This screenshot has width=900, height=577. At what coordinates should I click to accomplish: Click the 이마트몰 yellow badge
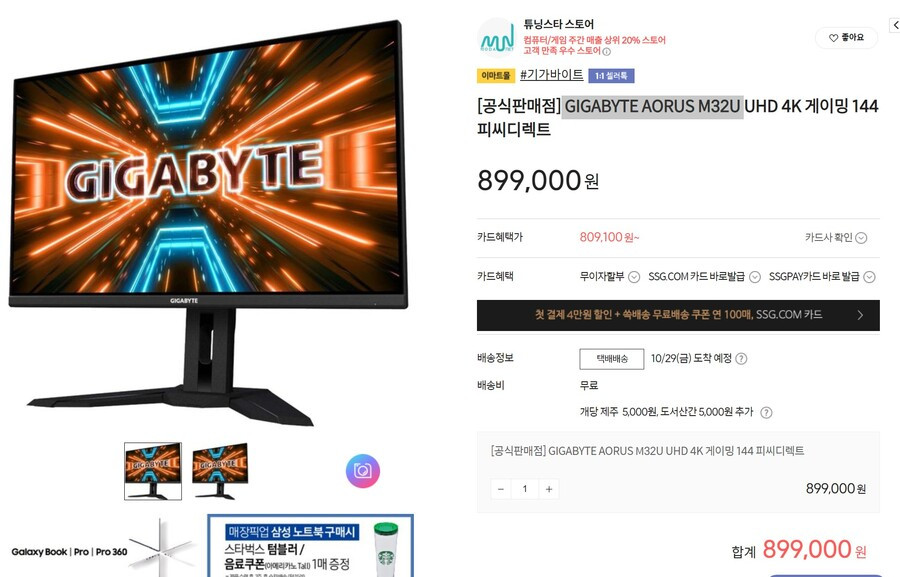(496, 76)
